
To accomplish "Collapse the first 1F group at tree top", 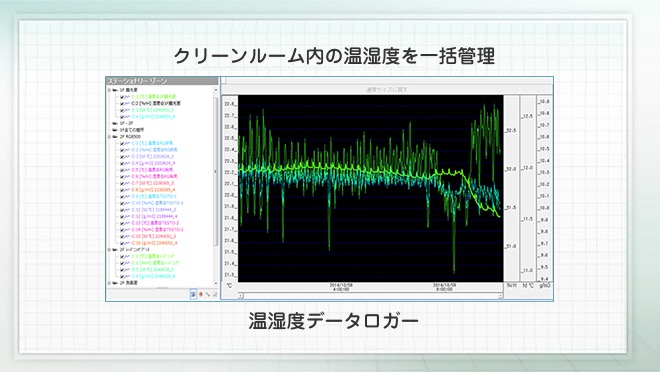I will click(109, 90).
